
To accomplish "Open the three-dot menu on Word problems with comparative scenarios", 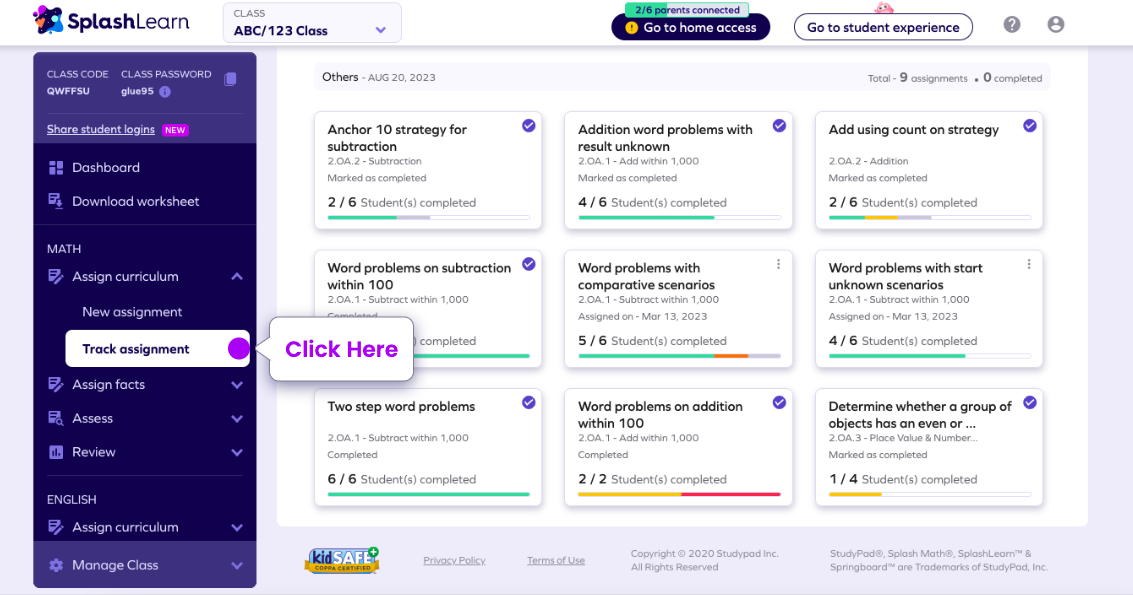I will (x=779, y=264).
